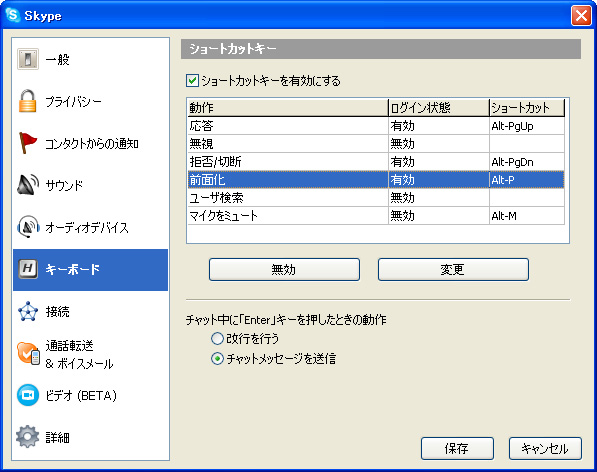Click the キャンセル button
The height and width of the screenshot is (472, 597).
point(545,448)
